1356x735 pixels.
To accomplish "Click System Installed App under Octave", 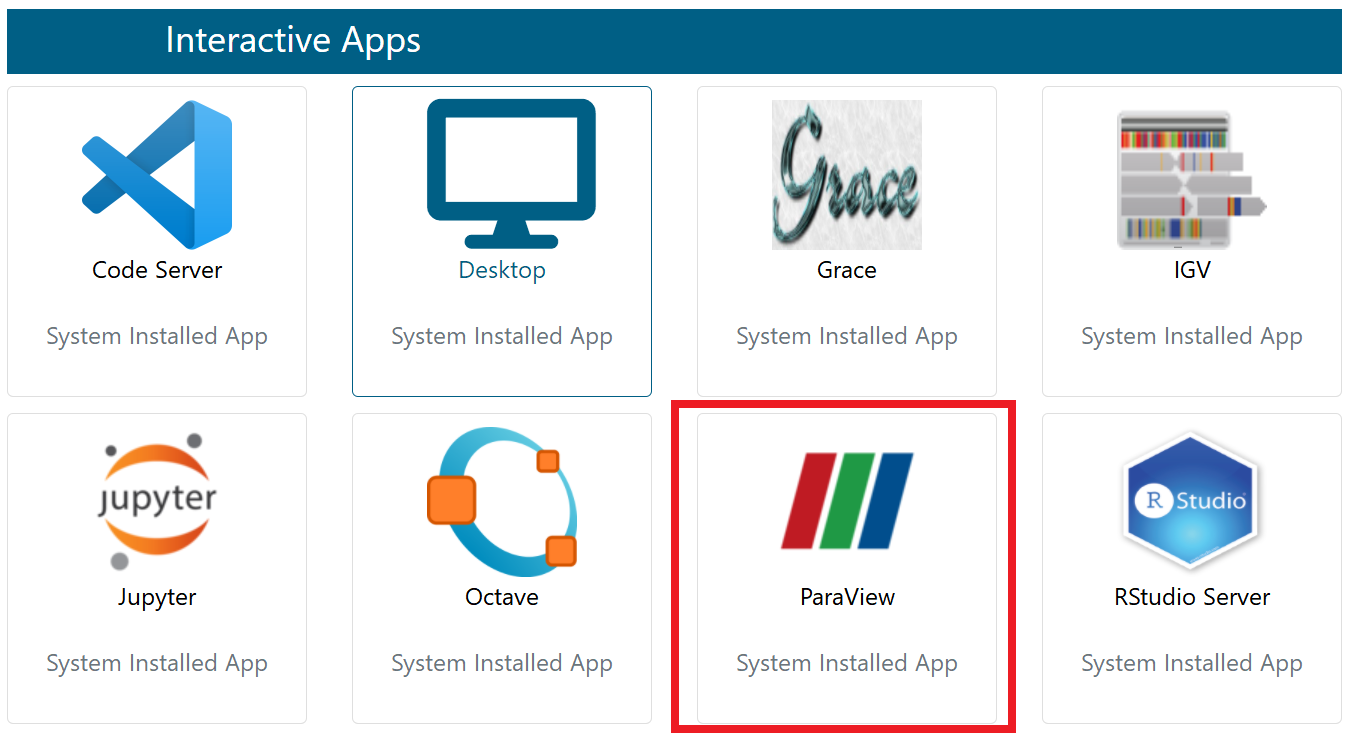I will (502, 664).
